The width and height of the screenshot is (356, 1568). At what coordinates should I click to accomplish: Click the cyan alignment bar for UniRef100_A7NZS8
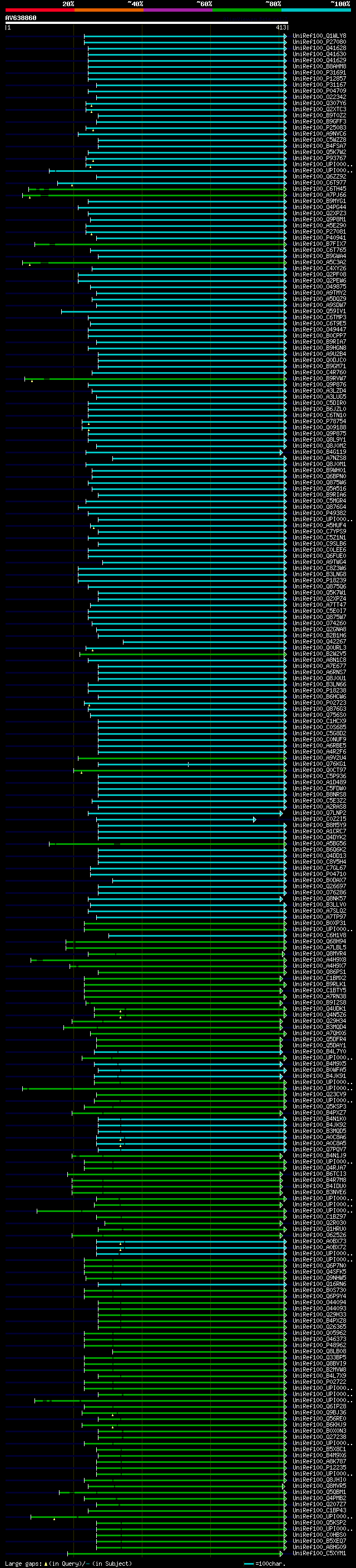199,458
